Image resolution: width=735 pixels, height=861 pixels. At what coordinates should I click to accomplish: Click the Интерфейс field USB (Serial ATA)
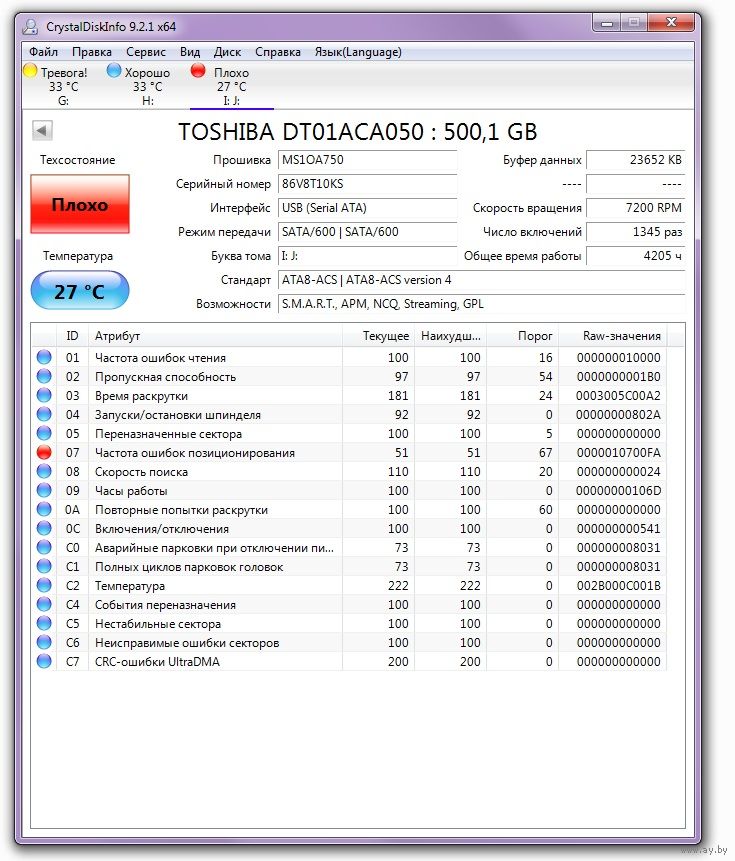point(367,208)
